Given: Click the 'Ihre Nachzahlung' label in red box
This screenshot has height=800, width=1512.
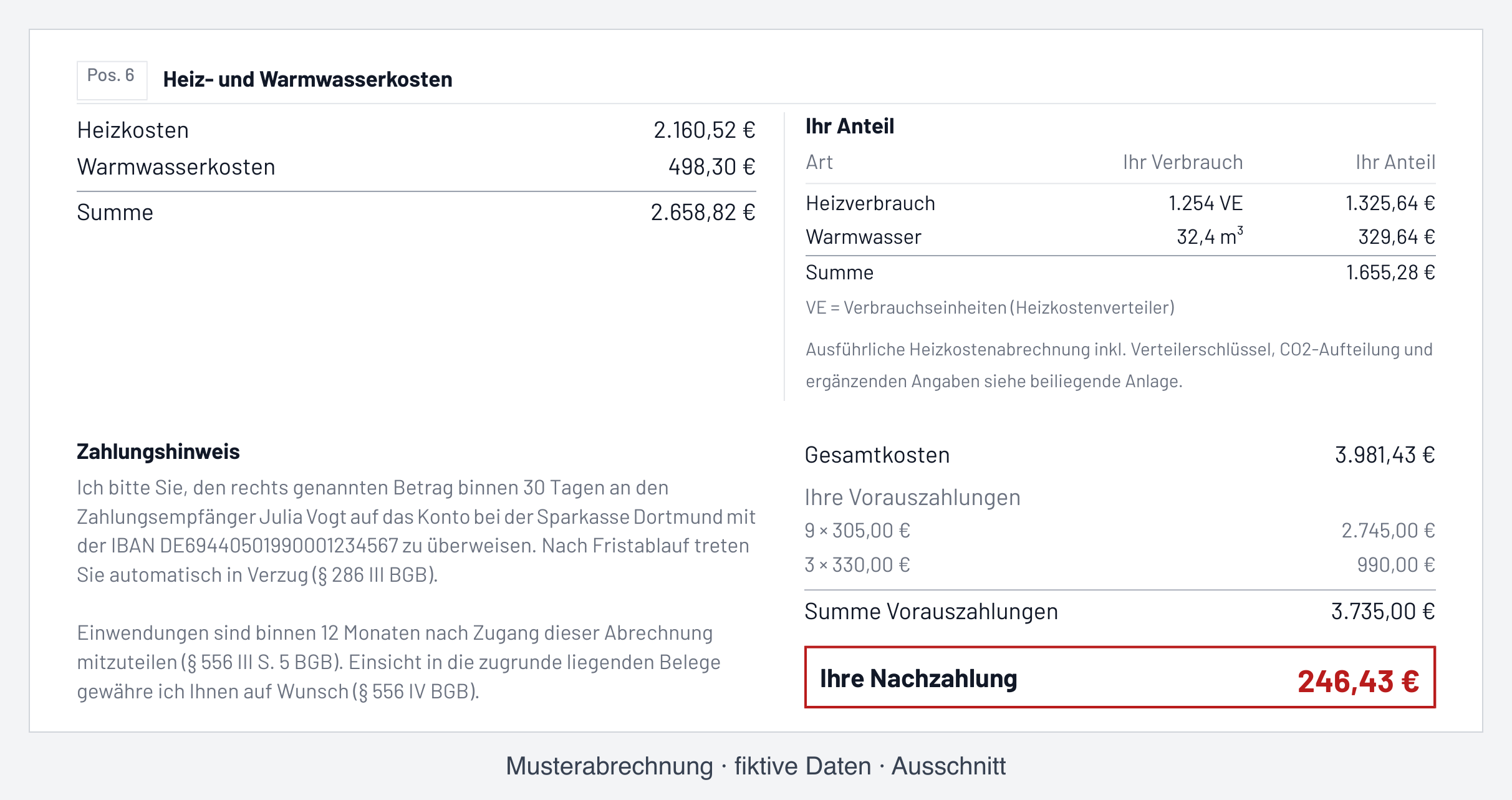Looking at the screenshot, I should [918, 678].
